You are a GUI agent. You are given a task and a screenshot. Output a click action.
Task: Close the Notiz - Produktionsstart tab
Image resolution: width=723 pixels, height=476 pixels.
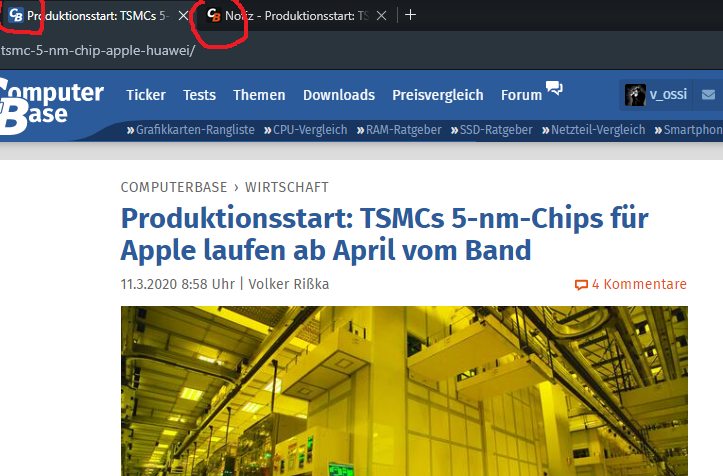coord(381,16)
